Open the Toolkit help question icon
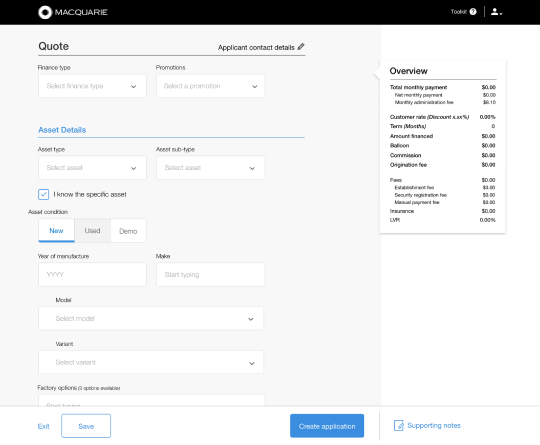This screenshot has width=540, height=445. [x=473, y=12]
